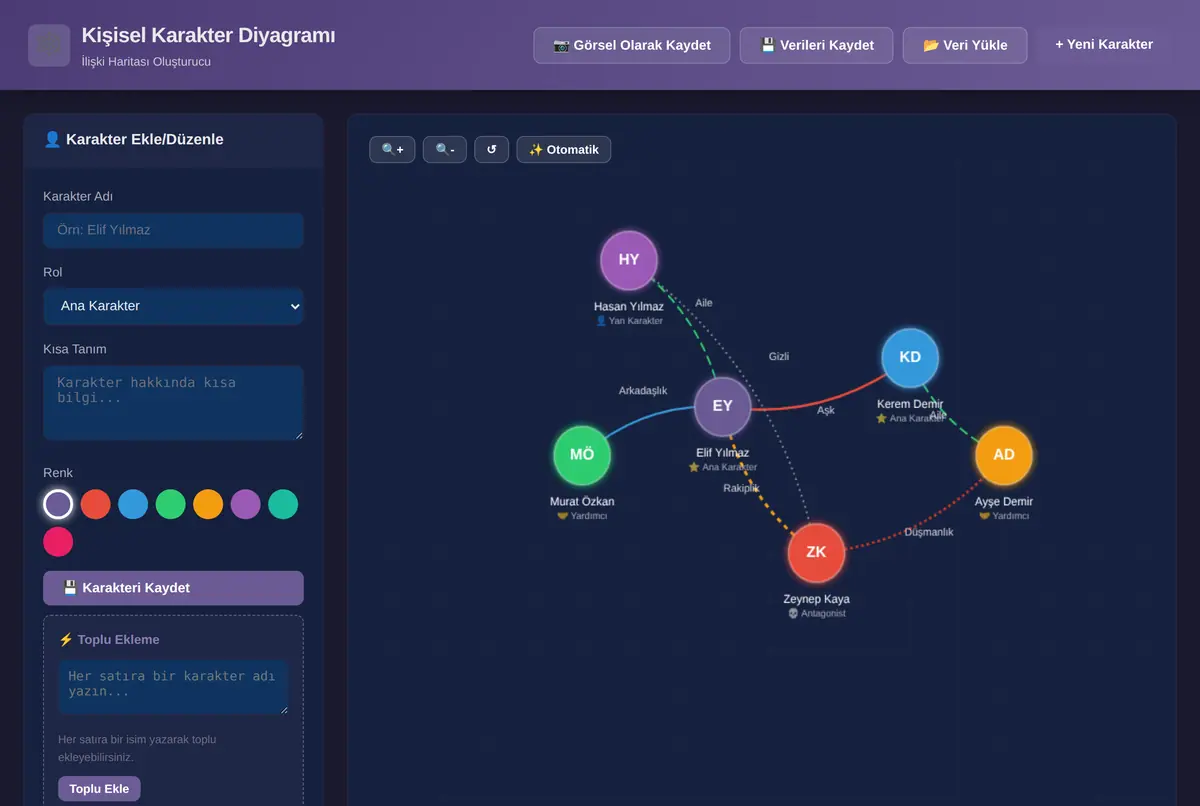Select the HY node for Hasan Yılmaz
The image size is (1200, 806).
click(x=629, y=260)
